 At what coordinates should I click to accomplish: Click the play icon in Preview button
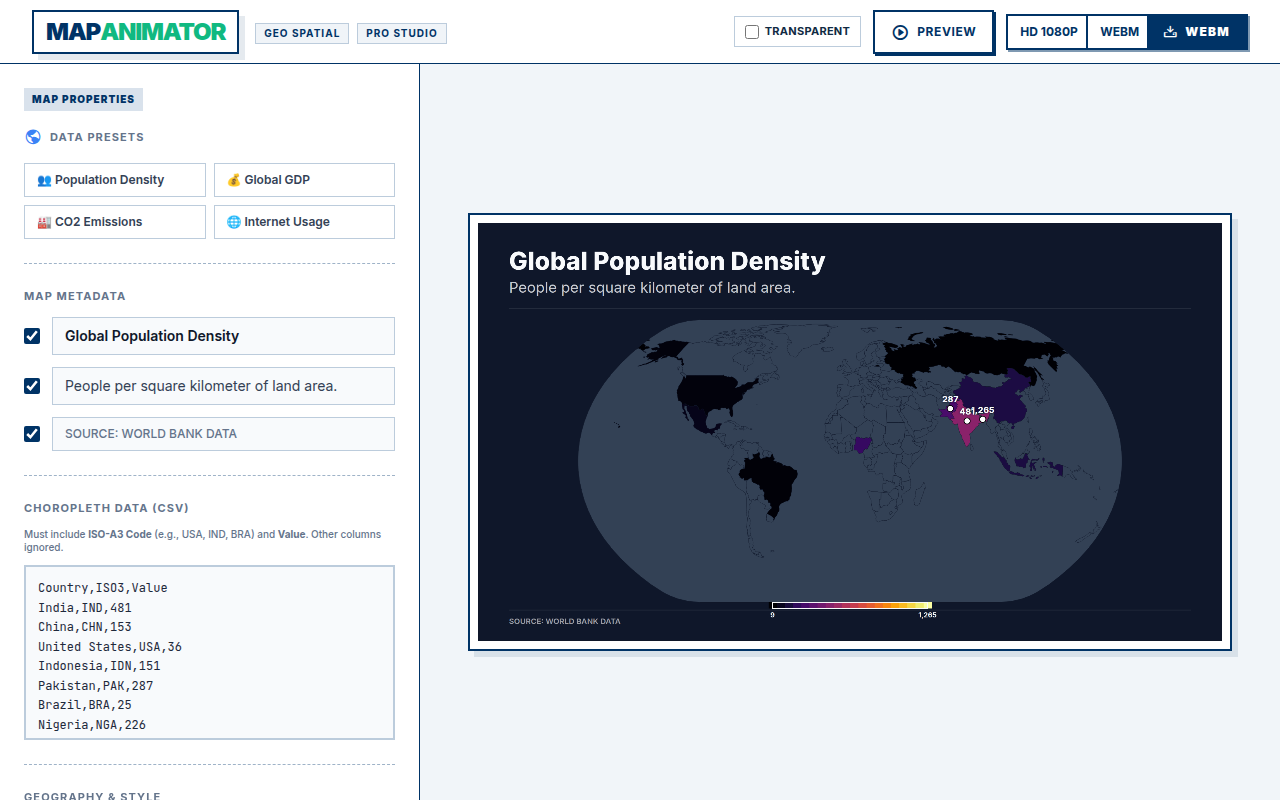click(900, 32)
